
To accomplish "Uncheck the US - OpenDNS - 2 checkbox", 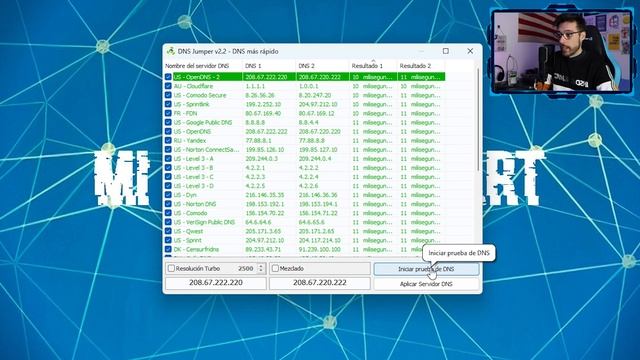I will (168, 77).
